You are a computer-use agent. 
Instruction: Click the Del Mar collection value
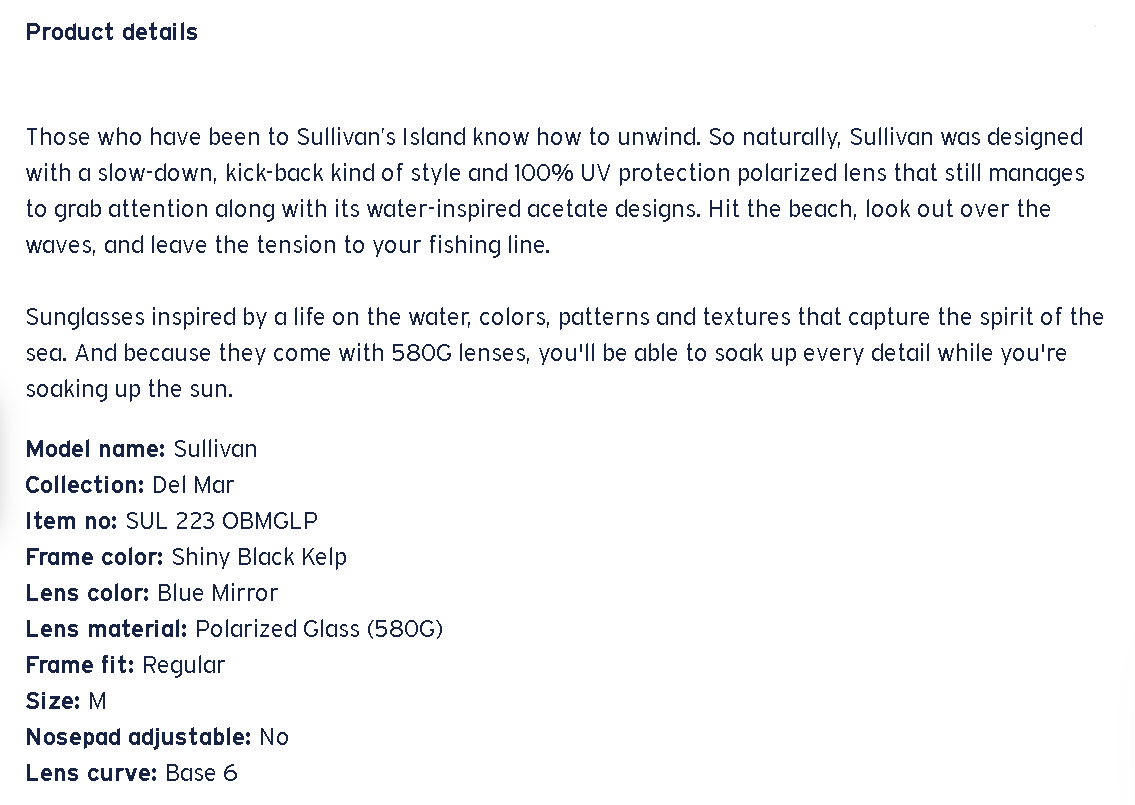(x=193, y=485)
